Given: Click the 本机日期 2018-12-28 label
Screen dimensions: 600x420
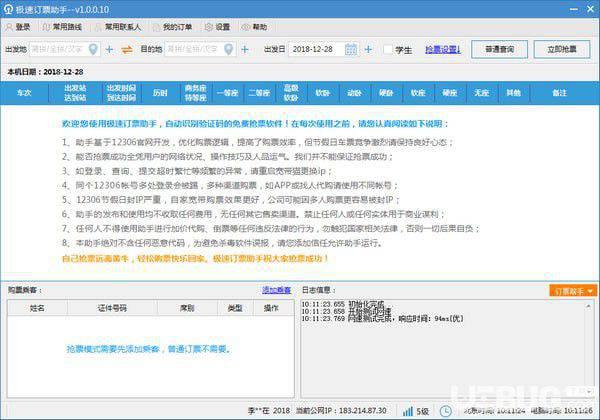Looking at the screenshot, I should 45,72.
